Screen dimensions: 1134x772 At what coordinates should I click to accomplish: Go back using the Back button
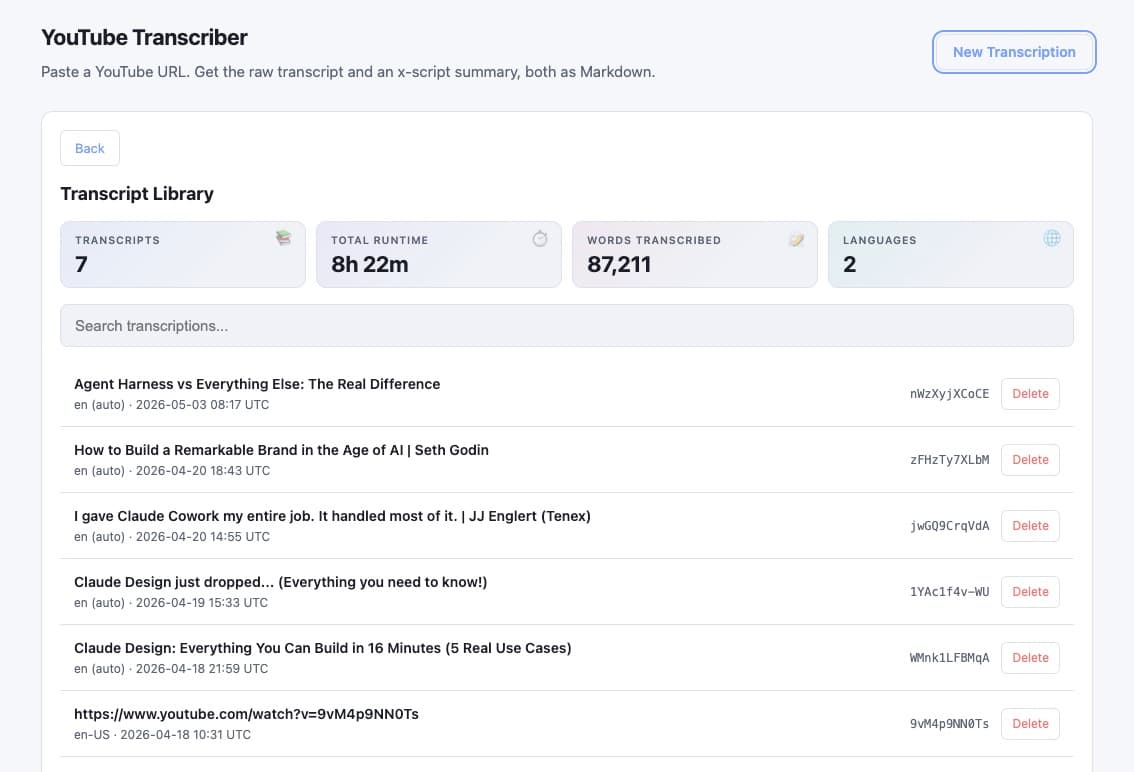(90, 148)
